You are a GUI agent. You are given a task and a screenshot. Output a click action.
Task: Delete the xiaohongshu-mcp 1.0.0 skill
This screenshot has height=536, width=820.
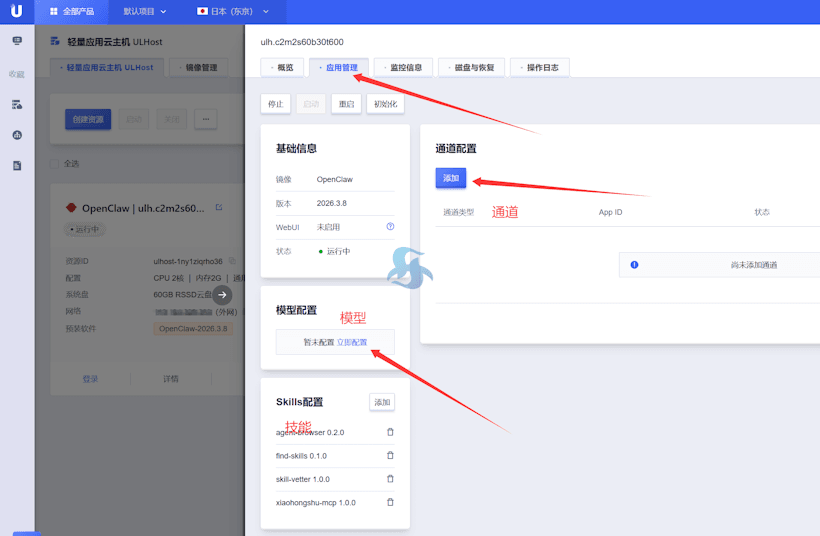[390, 502]
